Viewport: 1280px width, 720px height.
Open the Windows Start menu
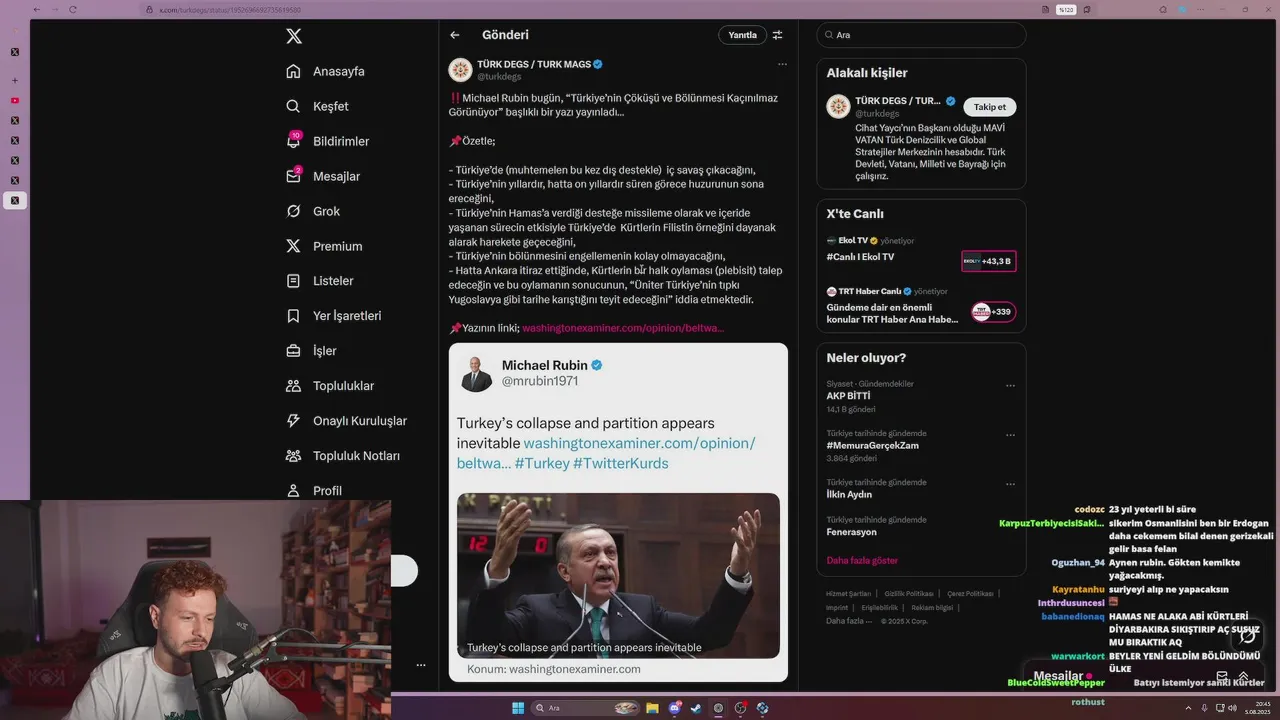pos(518,708)
